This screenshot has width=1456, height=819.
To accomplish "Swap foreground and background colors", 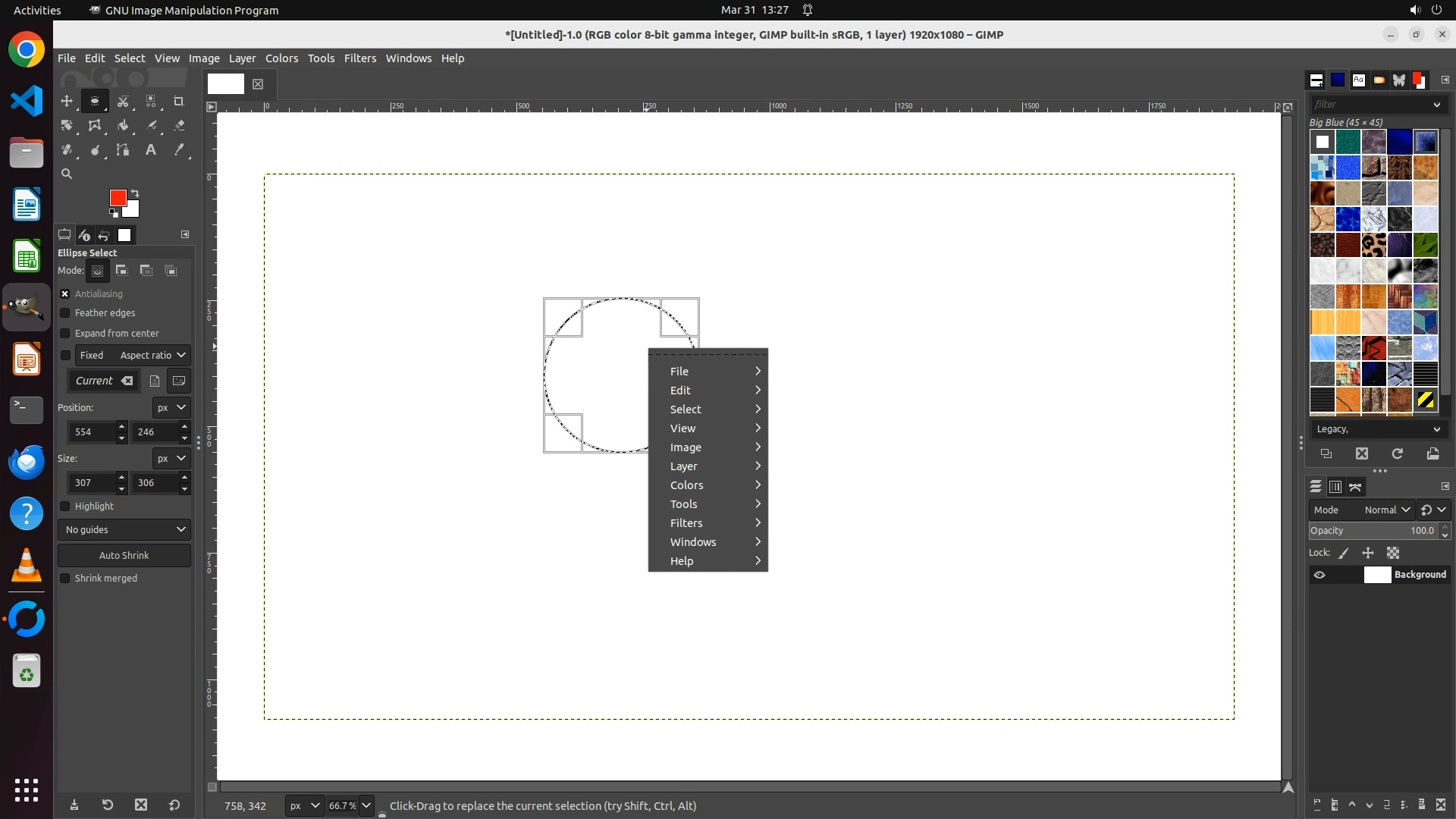I will [135, 193].
